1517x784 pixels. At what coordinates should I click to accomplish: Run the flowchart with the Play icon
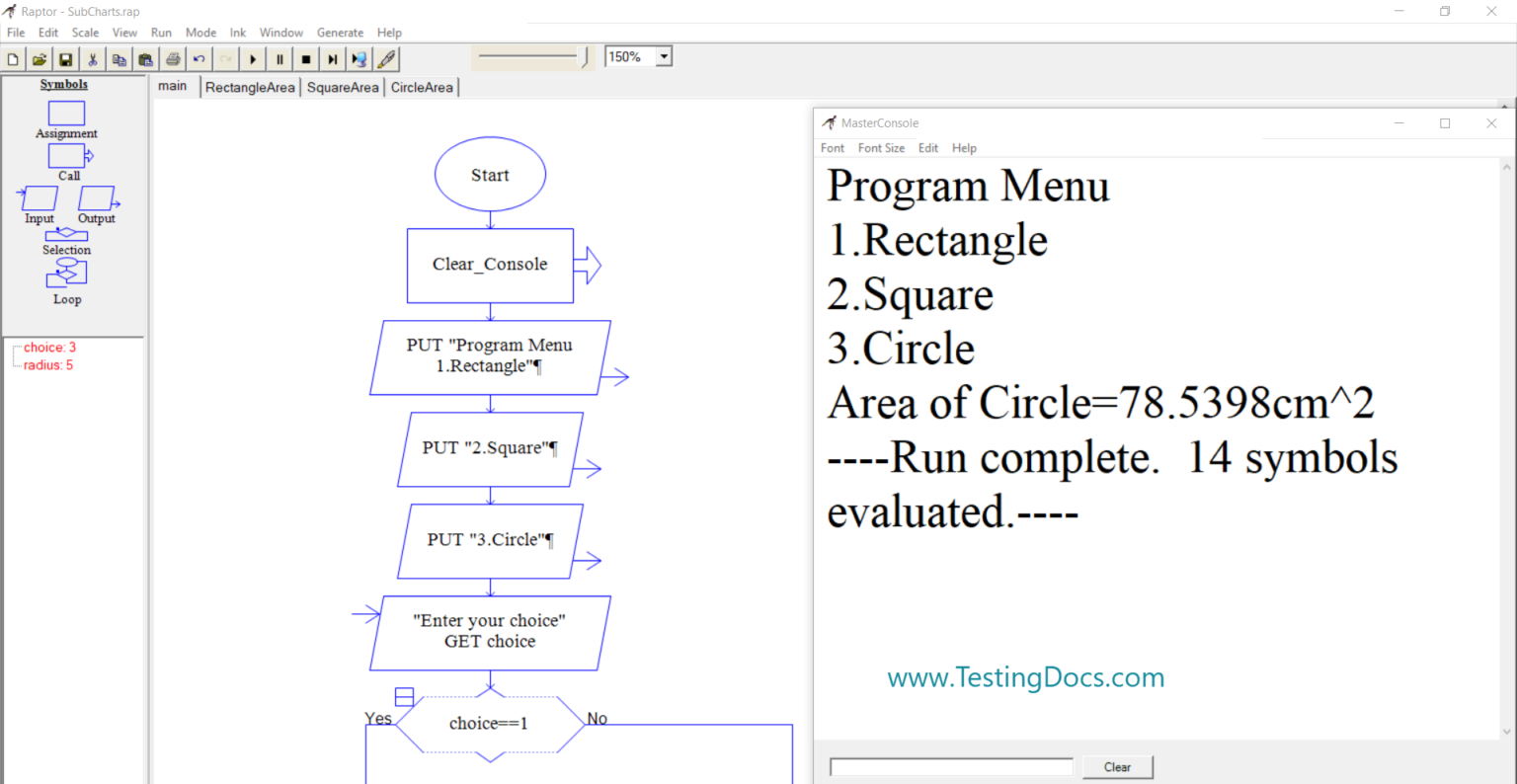[x=253, y=58]
